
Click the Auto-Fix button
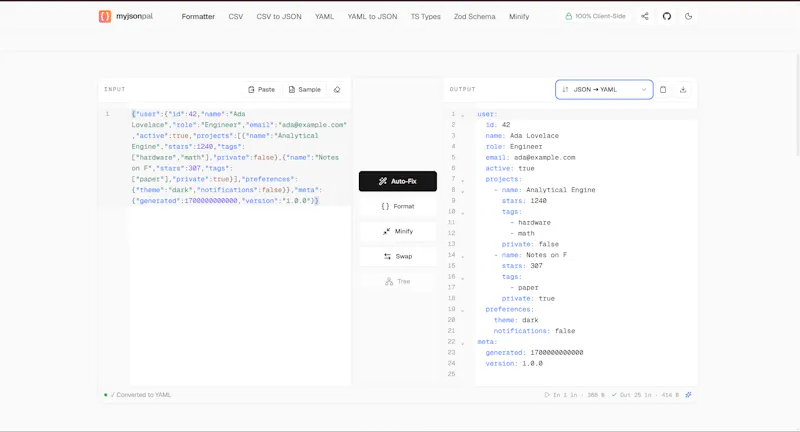tap(398, 181)
